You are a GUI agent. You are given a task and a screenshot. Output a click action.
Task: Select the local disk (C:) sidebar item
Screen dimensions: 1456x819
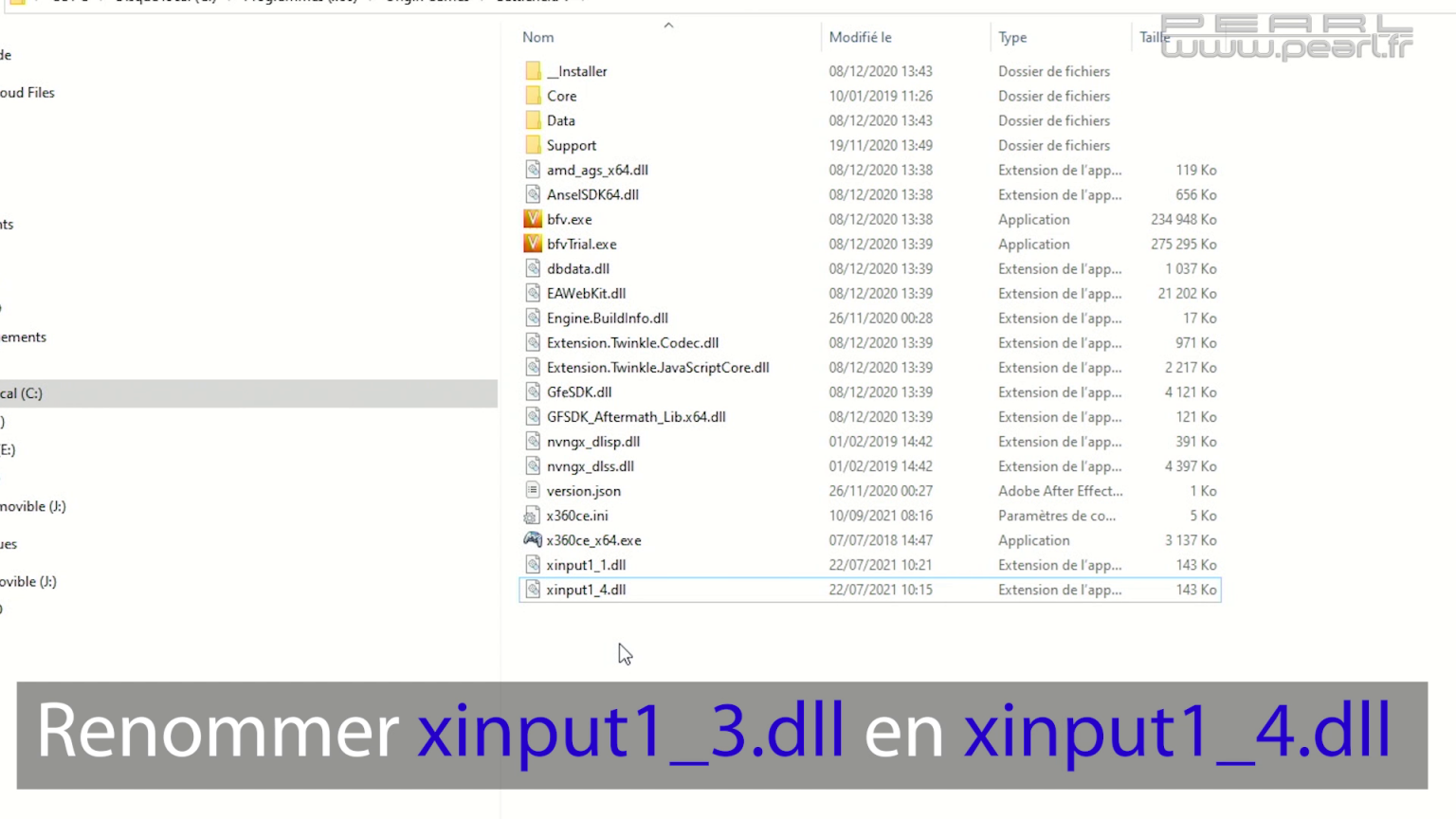pos(22,393)
